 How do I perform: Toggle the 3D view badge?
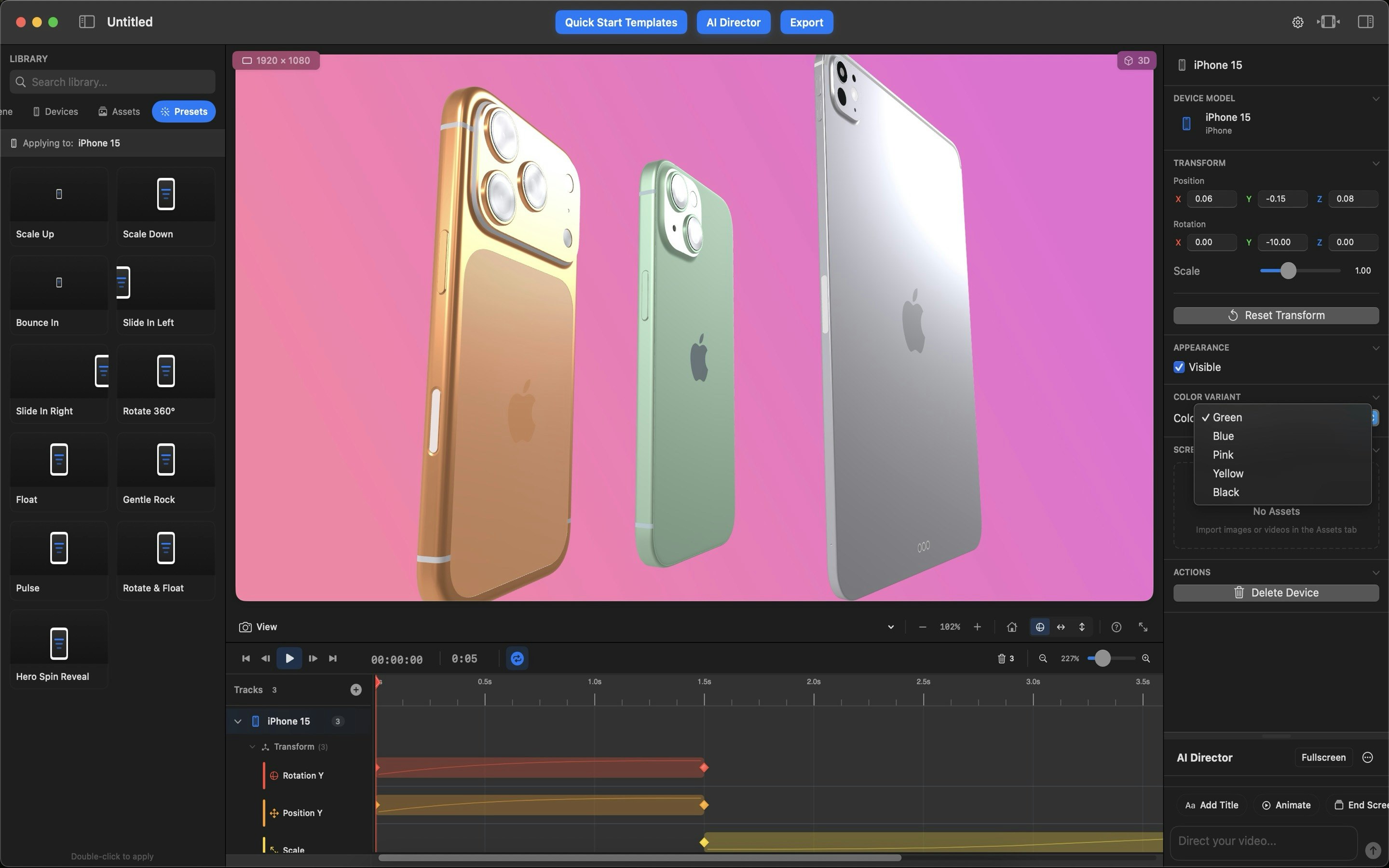coord(1136,60)
